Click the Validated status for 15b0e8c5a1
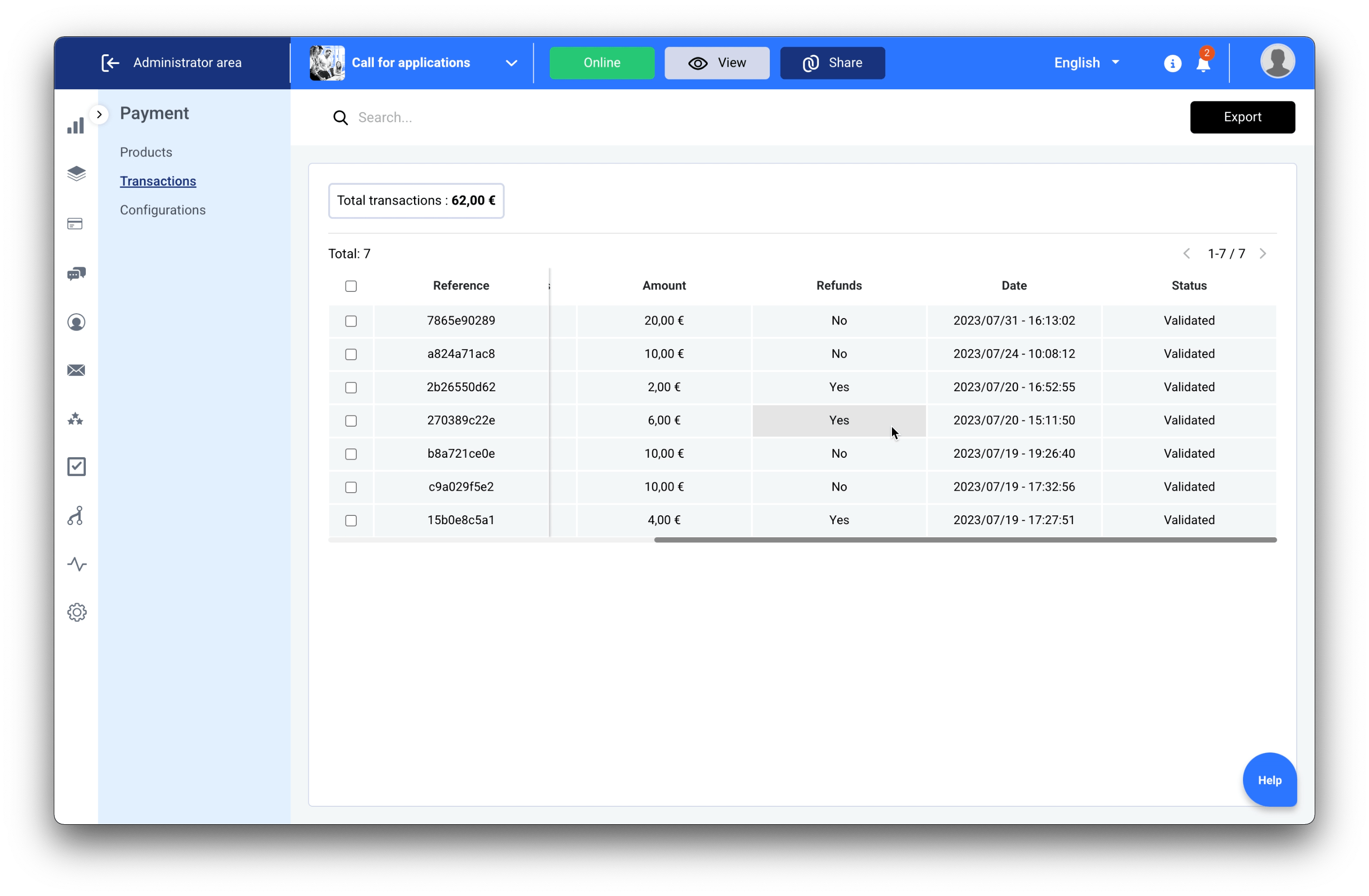 click(x=1189, y=520)
